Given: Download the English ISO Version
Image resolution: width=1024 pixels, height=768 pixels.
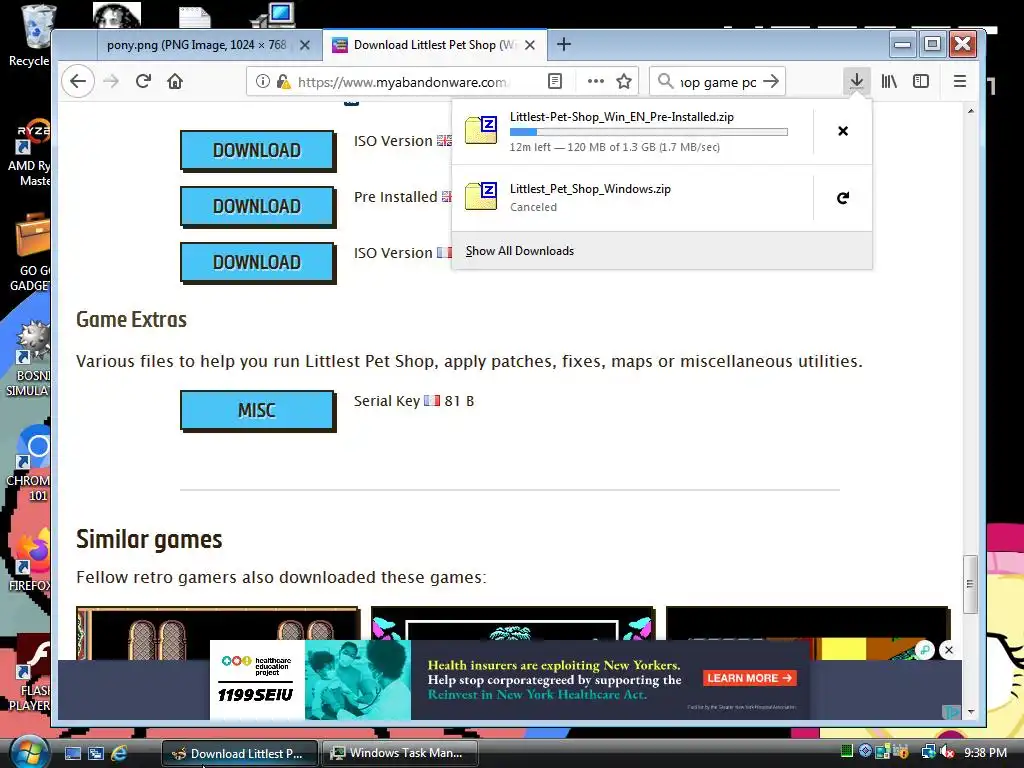Looking at the screenshot, I should pyautogui.click(x=257, y=150).
